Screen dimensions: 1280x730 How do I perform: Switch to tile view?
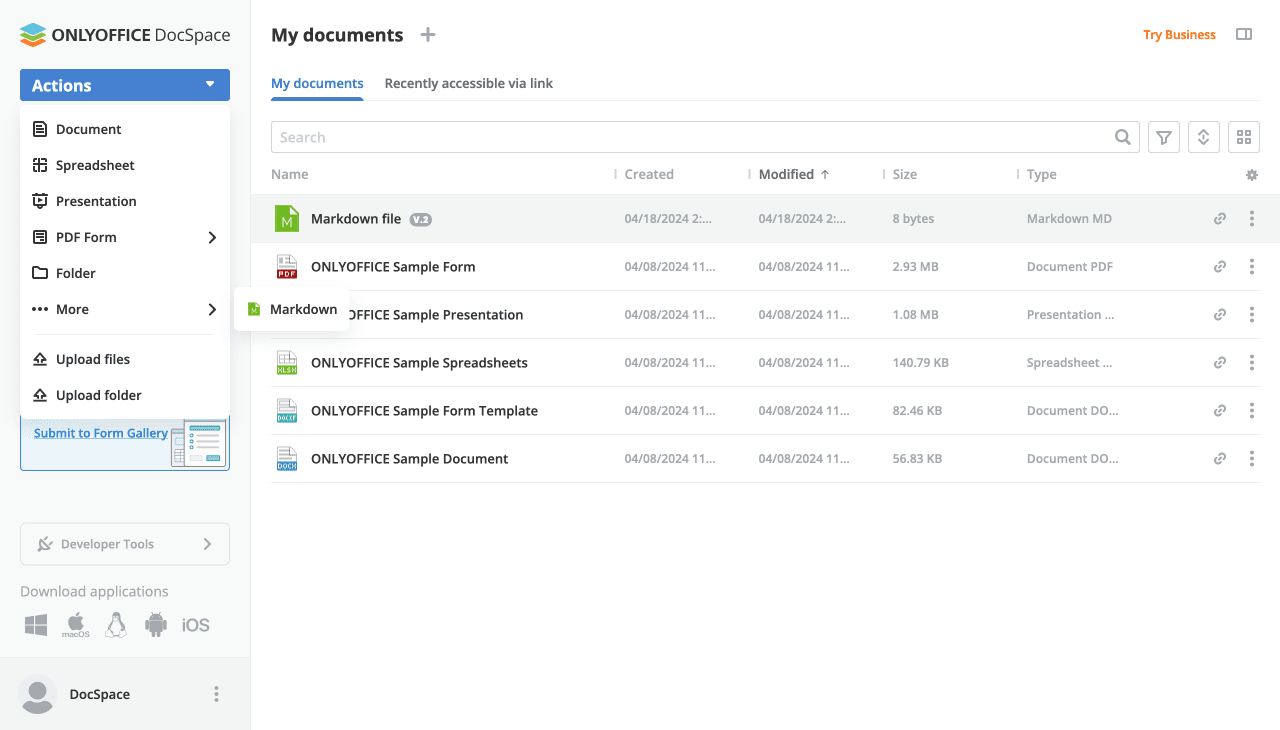1244,137
